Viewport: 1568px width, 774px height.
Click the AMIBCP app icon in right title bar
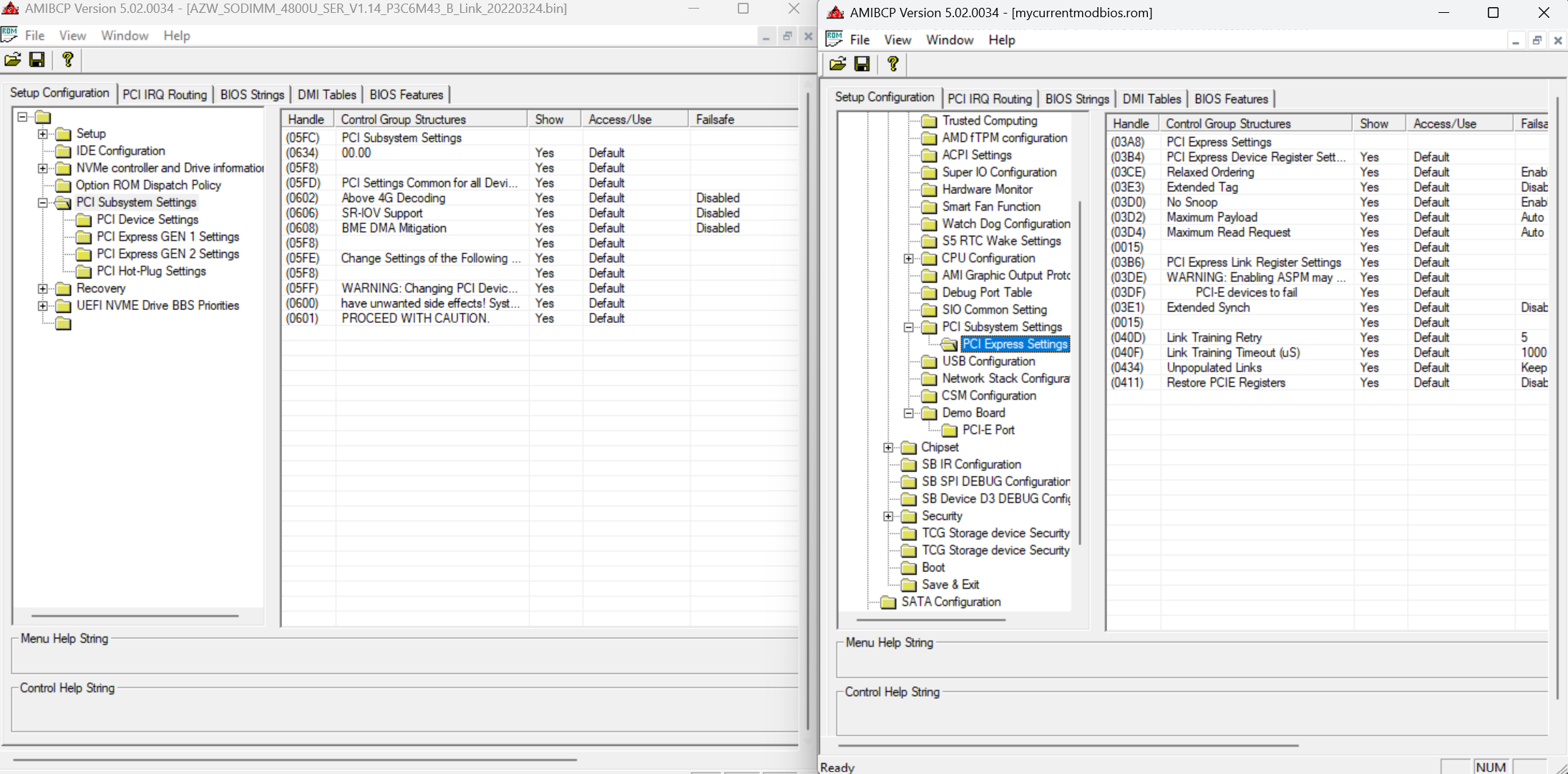click(835, 13)
